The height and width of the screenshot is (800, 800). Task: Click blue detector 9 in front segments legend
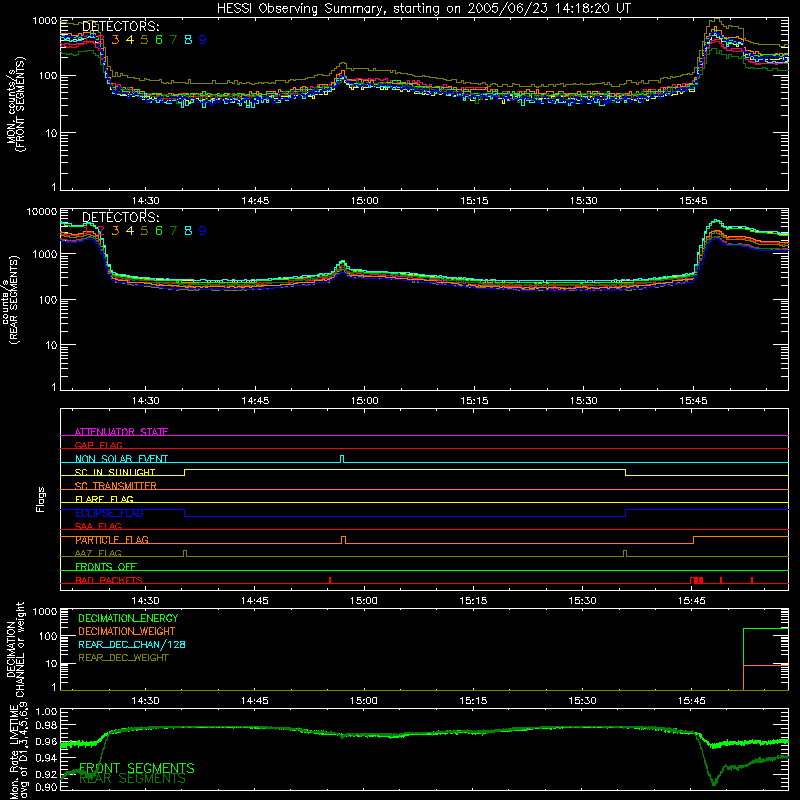203,40
